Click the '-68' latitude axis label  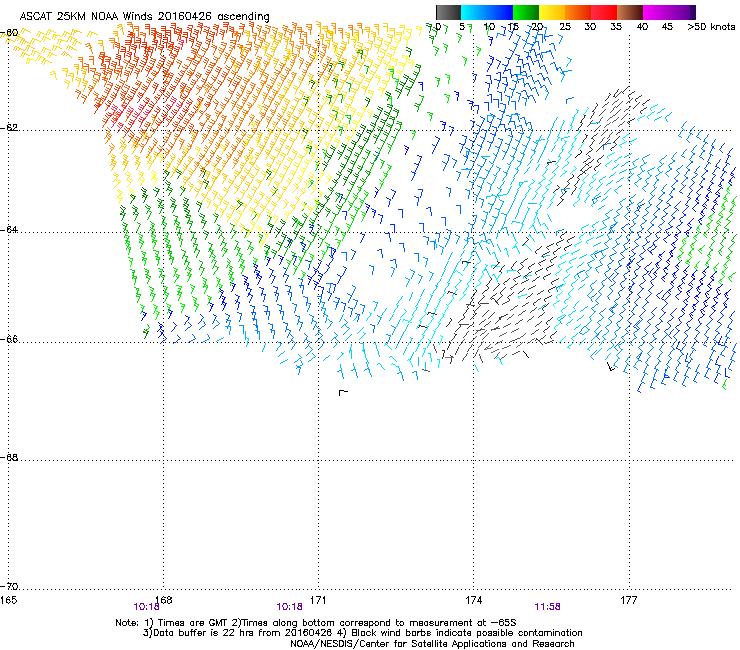click(x=9, y=458)
